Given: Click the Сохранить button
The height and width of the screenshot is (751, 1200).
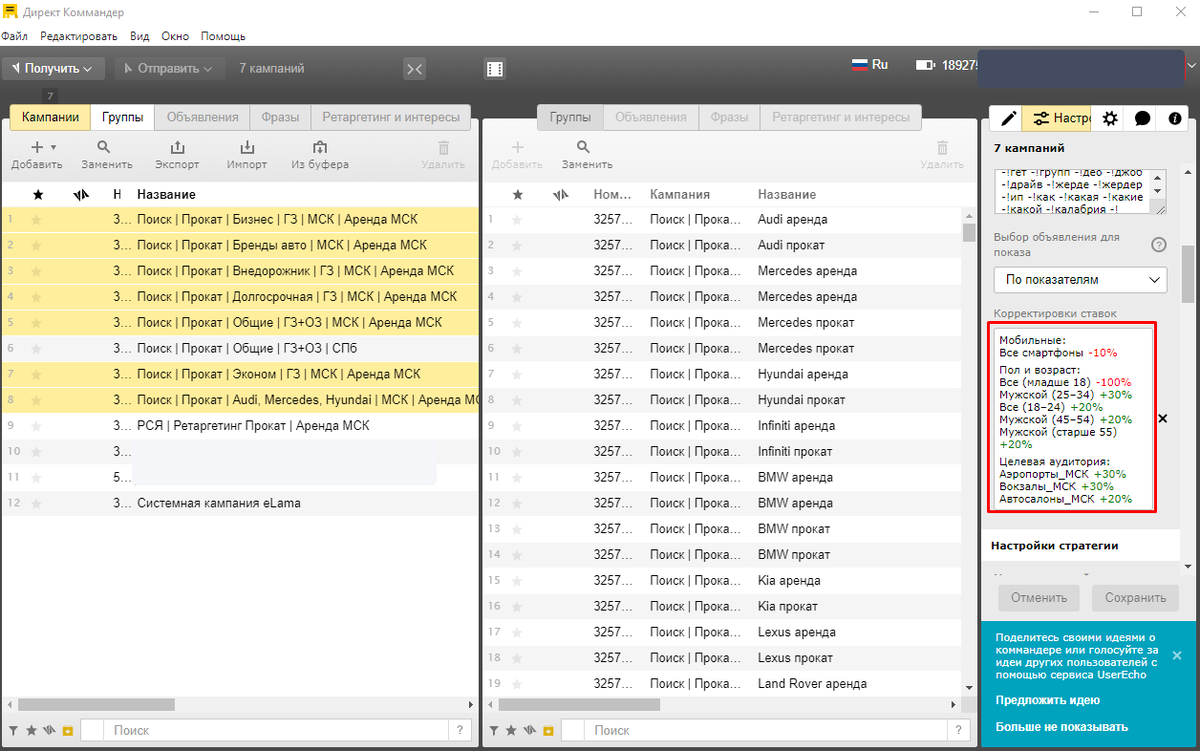Looking at the screenshot, I should [1135, 598].
